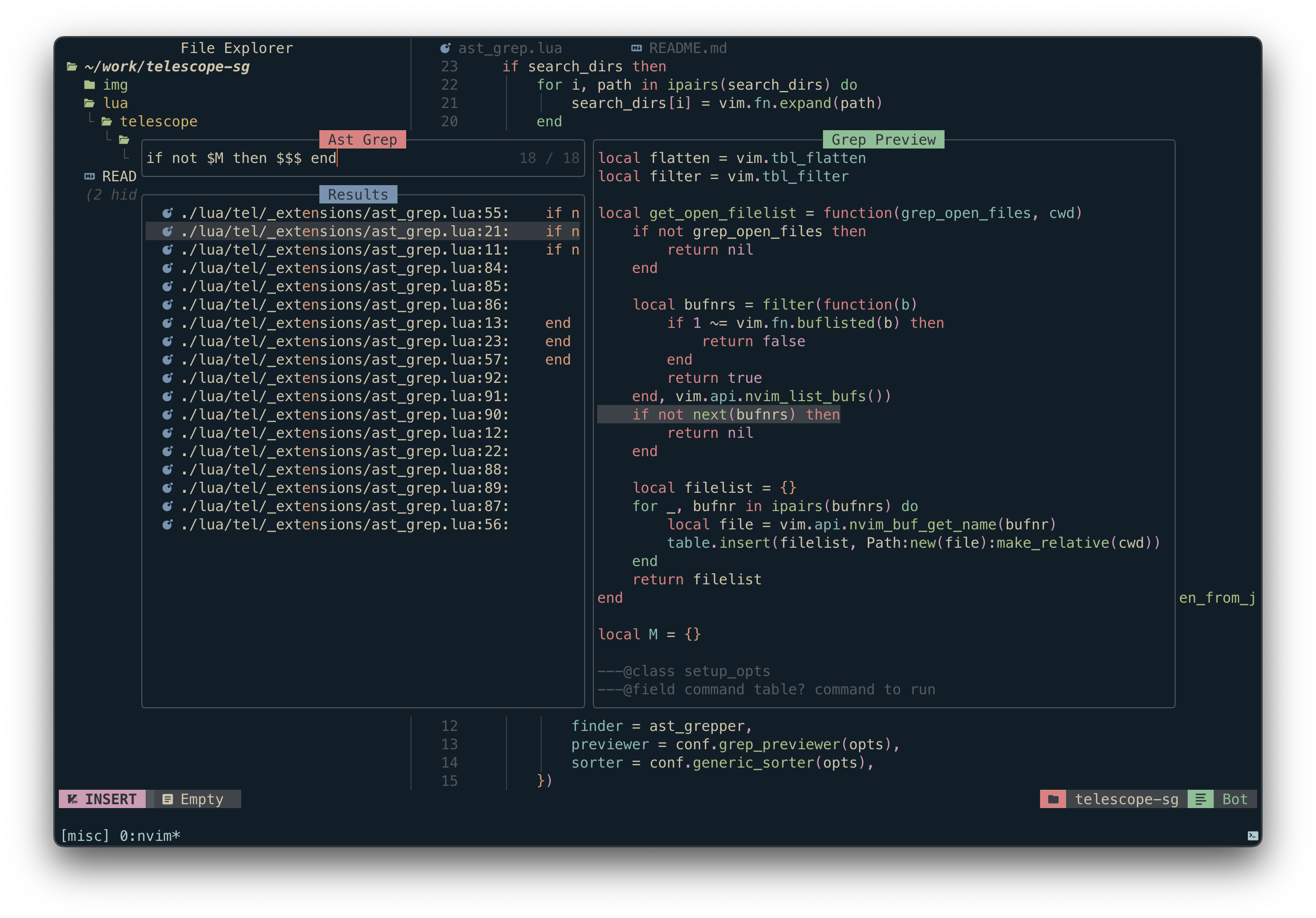Screen dimensions: 1316x918
Task: Click the terminal icon in tmux bar
Action: coord(1252,836)
